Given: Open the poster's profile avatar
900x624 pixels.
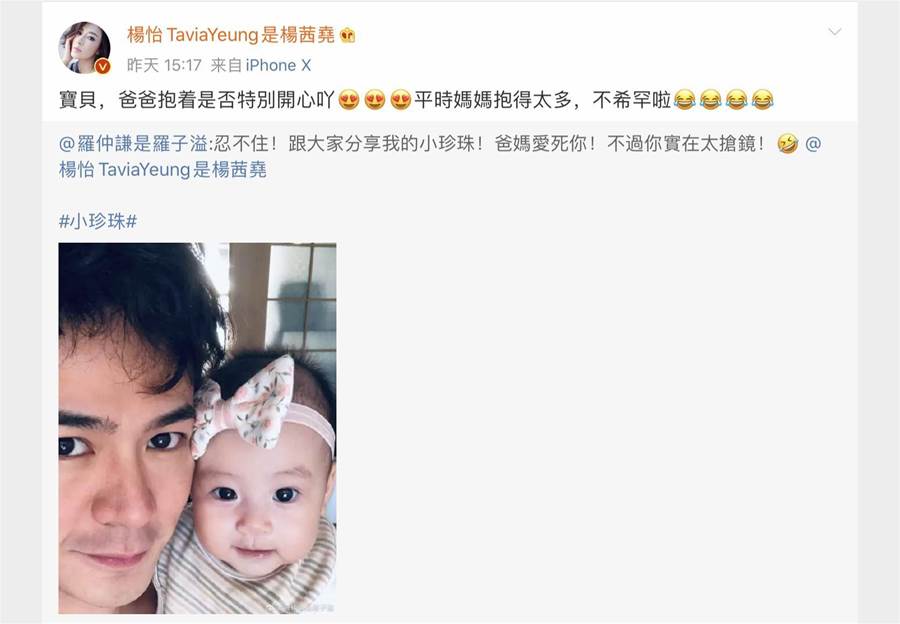Looking at the screenshot, I should 84,48.
